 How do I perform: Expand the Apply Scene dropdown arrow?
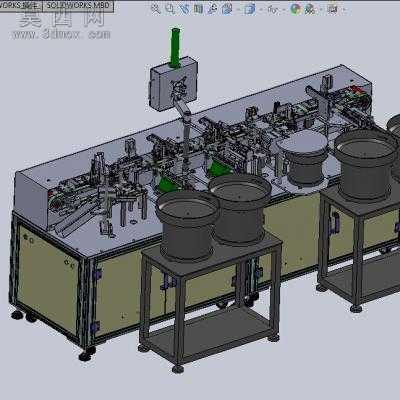pyautogui.click(x=321, y=9)
